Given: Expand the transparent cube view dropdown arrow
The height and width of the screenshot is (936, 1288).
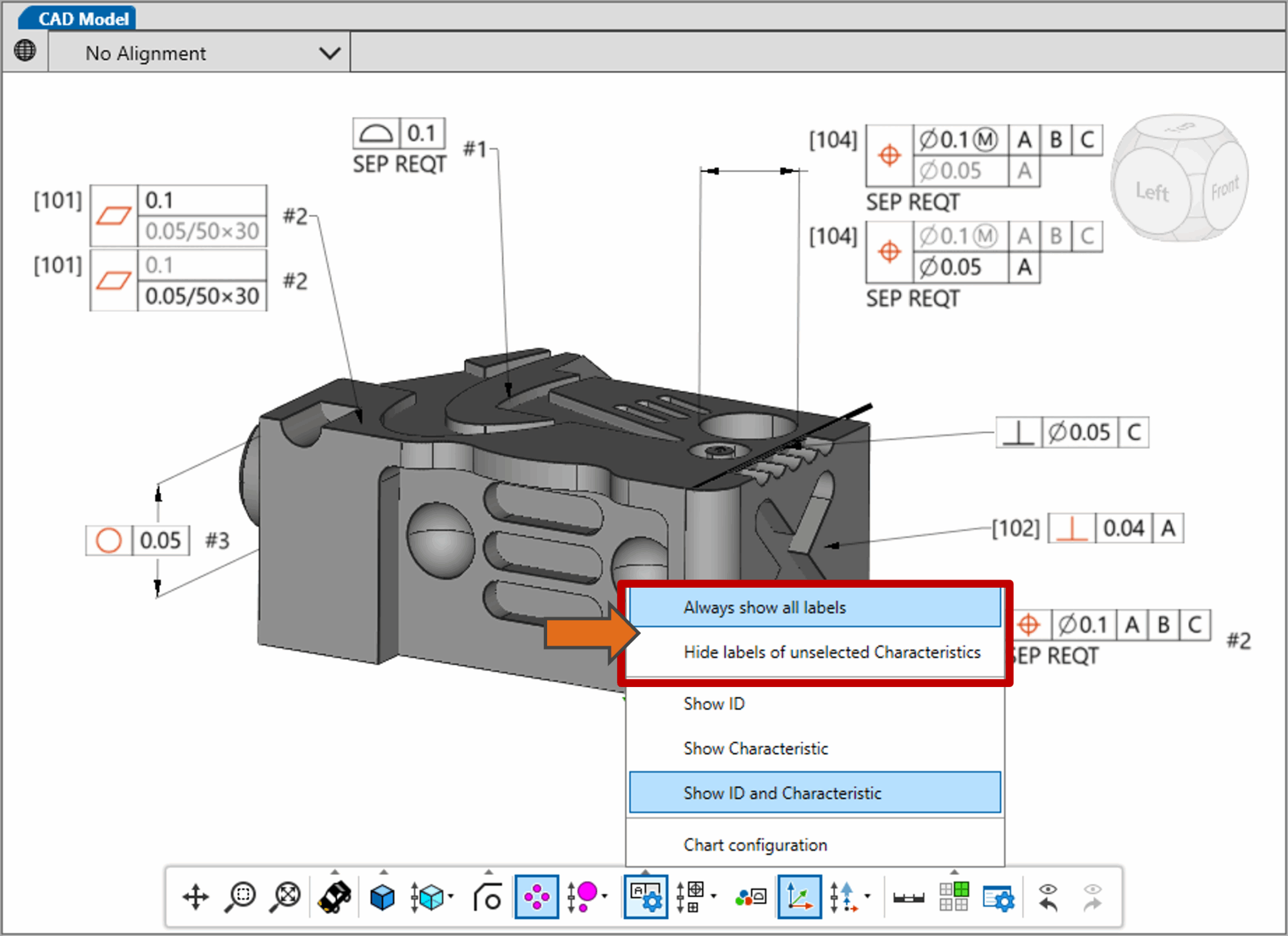Looking at the screenshot, I should pos(450,897).
